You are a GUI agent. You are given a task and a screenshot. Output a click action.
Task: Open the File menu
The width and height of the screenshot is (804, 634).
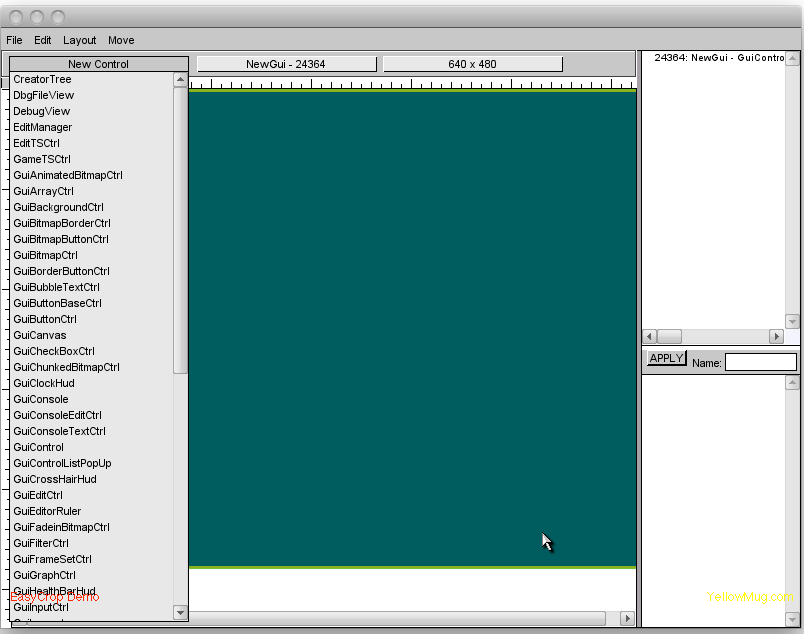point(14,40)
